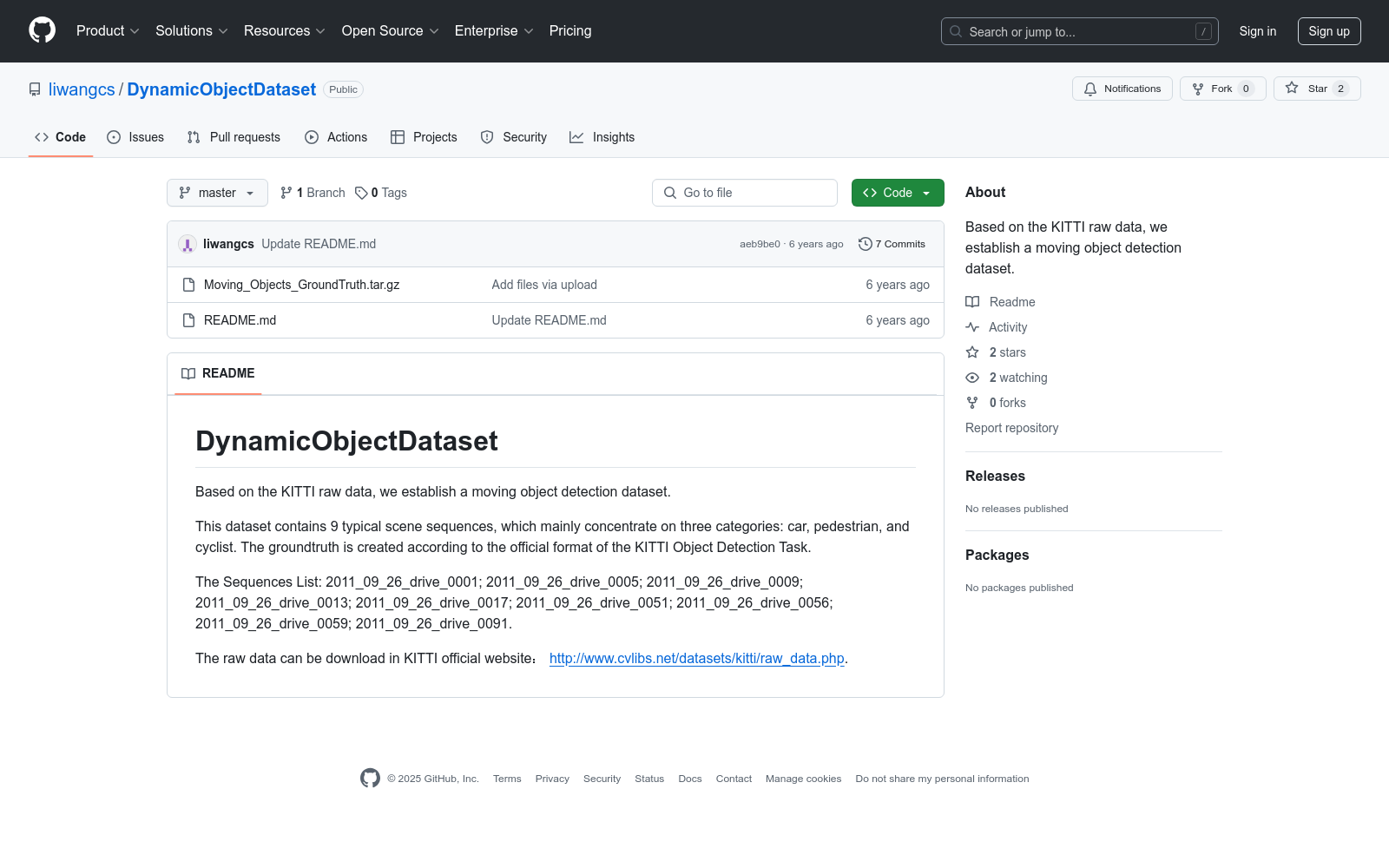Open the Issues tab
1389x868 pixels.
pyautogui.click(x=135, y=137)
